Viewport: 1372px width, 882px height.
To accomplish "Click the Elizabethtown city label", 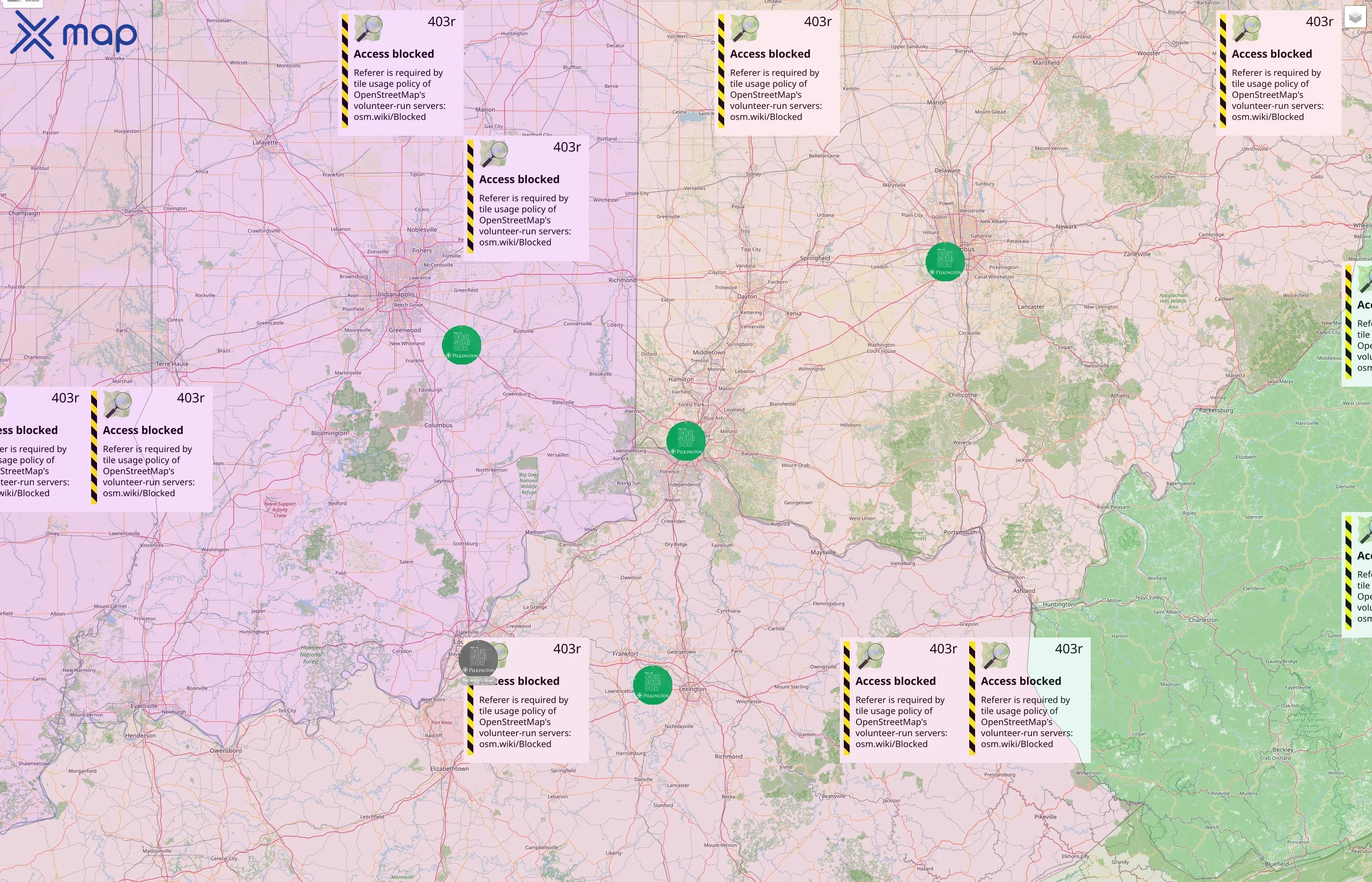I will click(449, 769).
